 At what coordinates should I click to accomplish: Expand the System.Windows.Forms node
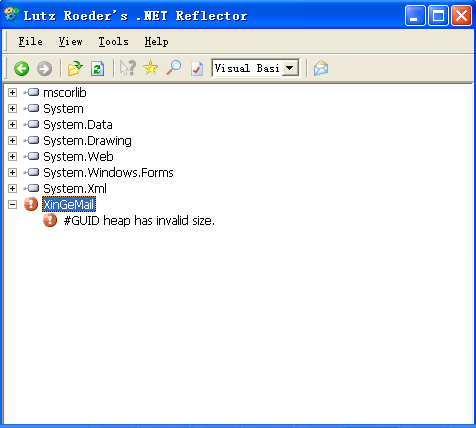(12, 172)
